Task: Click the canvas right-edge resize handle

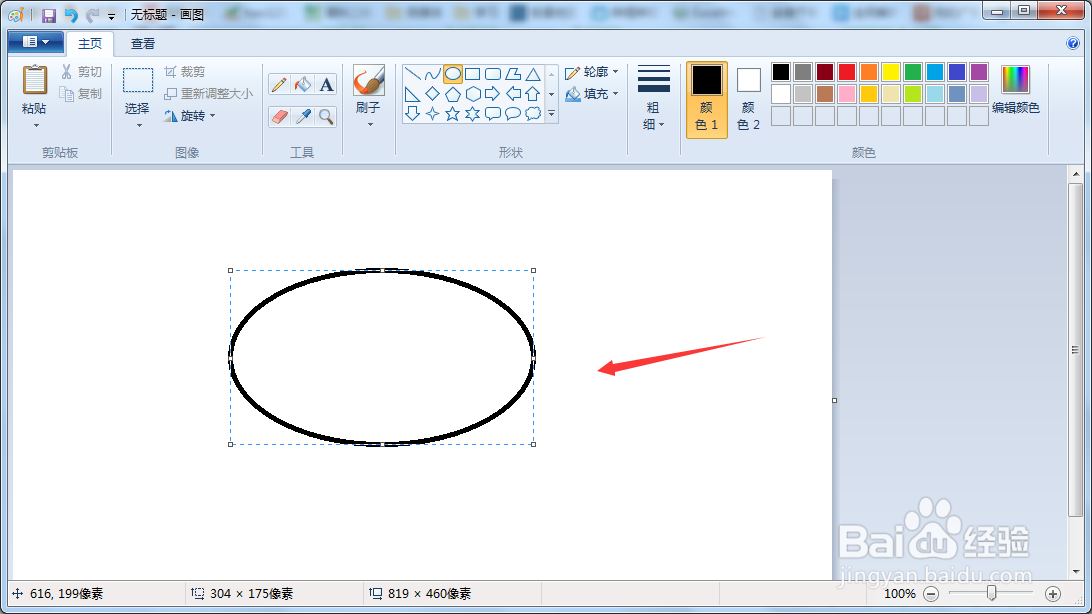Action: click(834, 400)
